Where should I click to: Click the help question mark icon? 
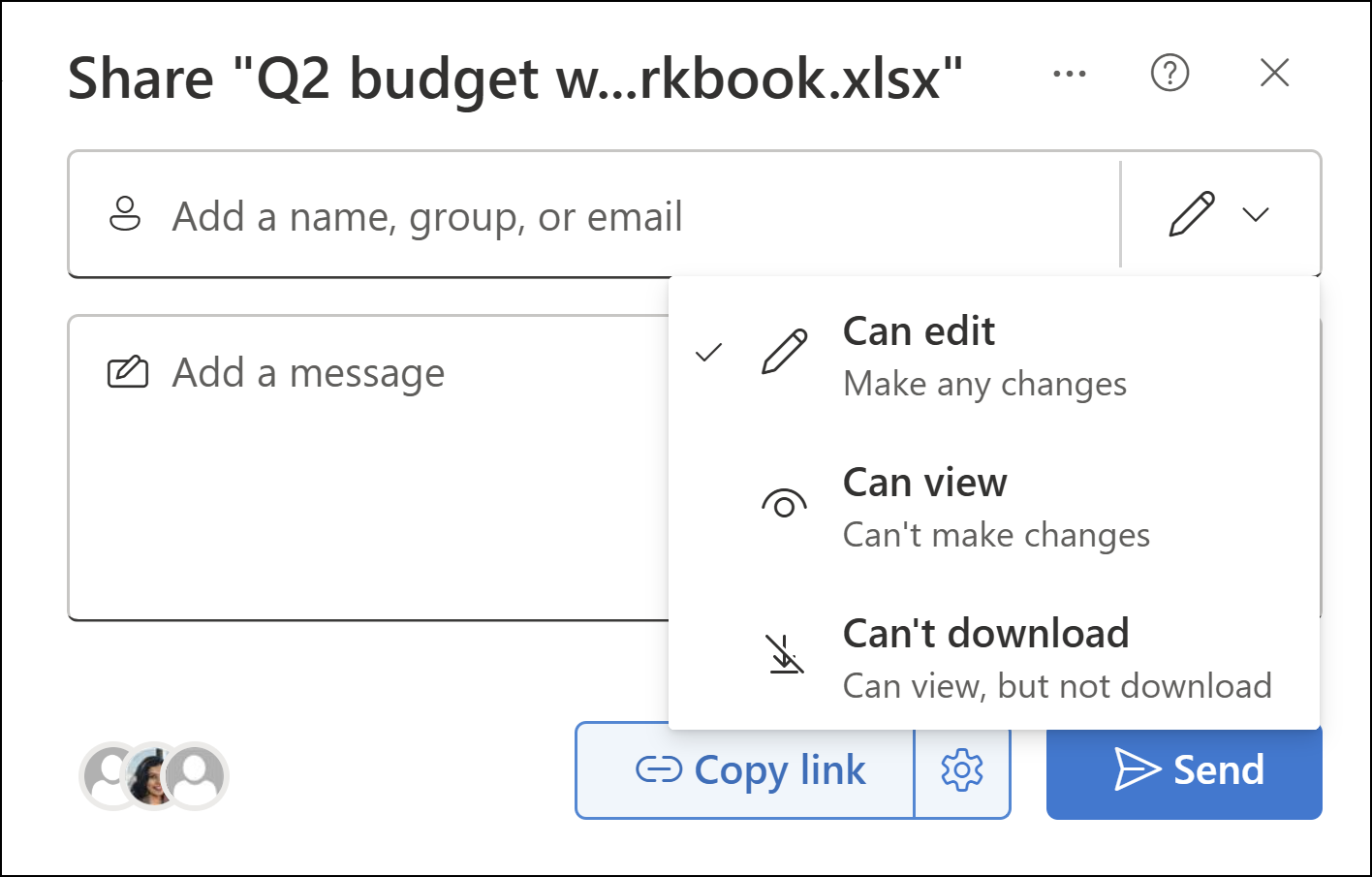(x=1169, y=73)
